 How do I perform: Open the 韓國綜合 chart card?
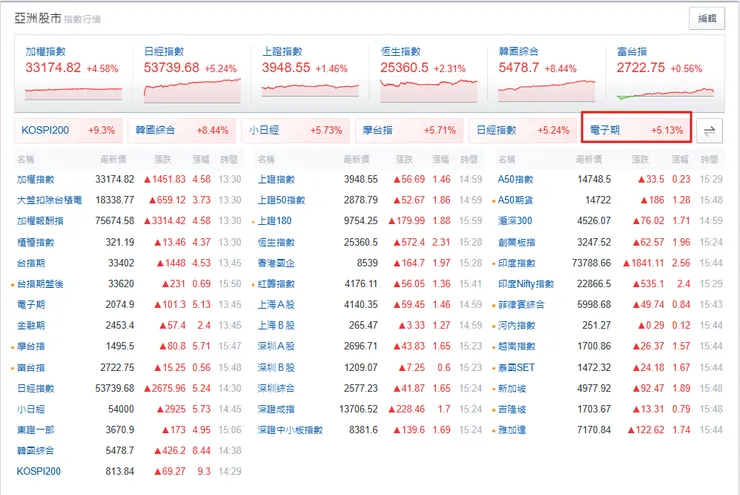[547, 73]
